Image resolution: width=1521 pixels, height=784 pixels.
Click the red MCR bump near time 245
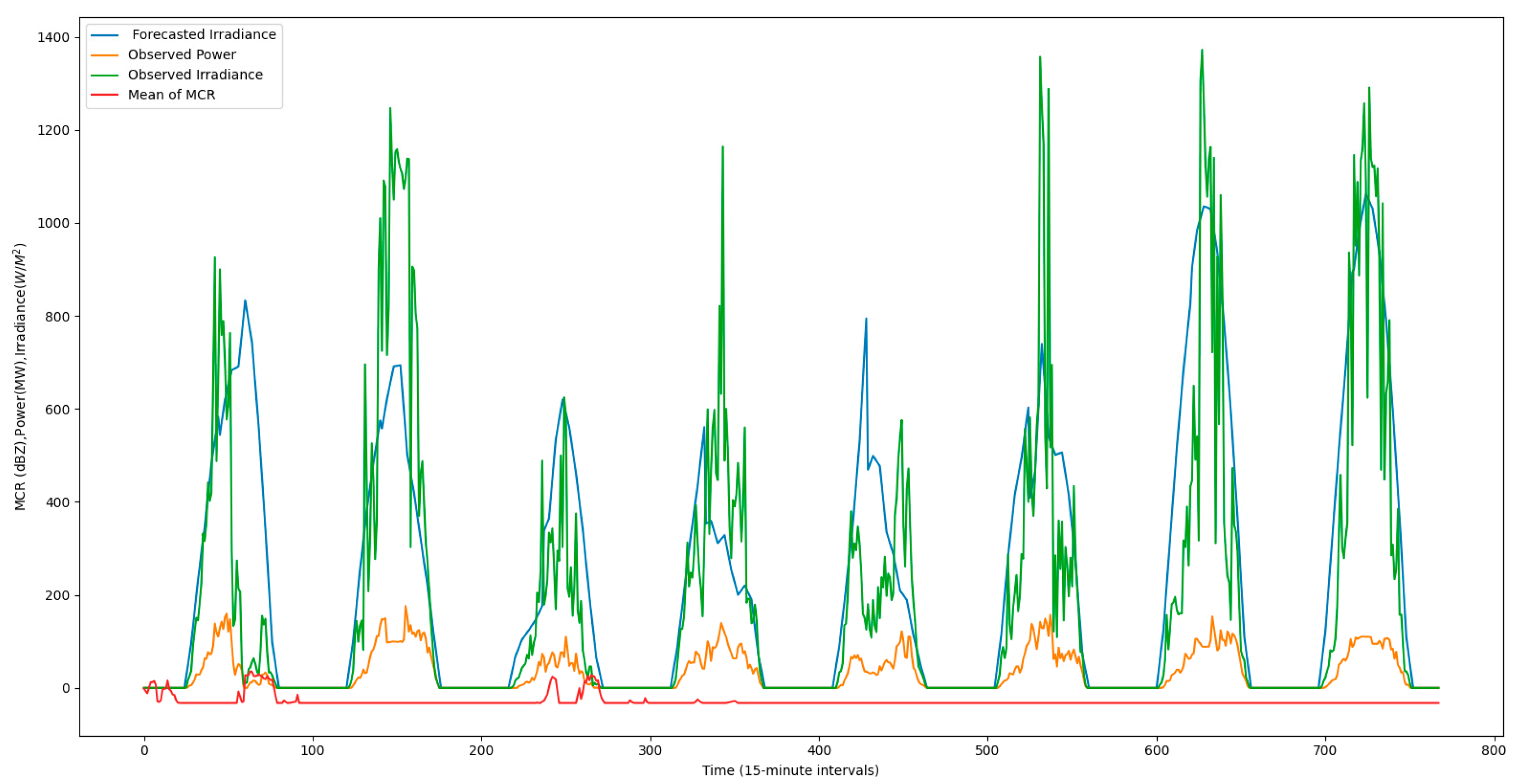pos(553,678)
